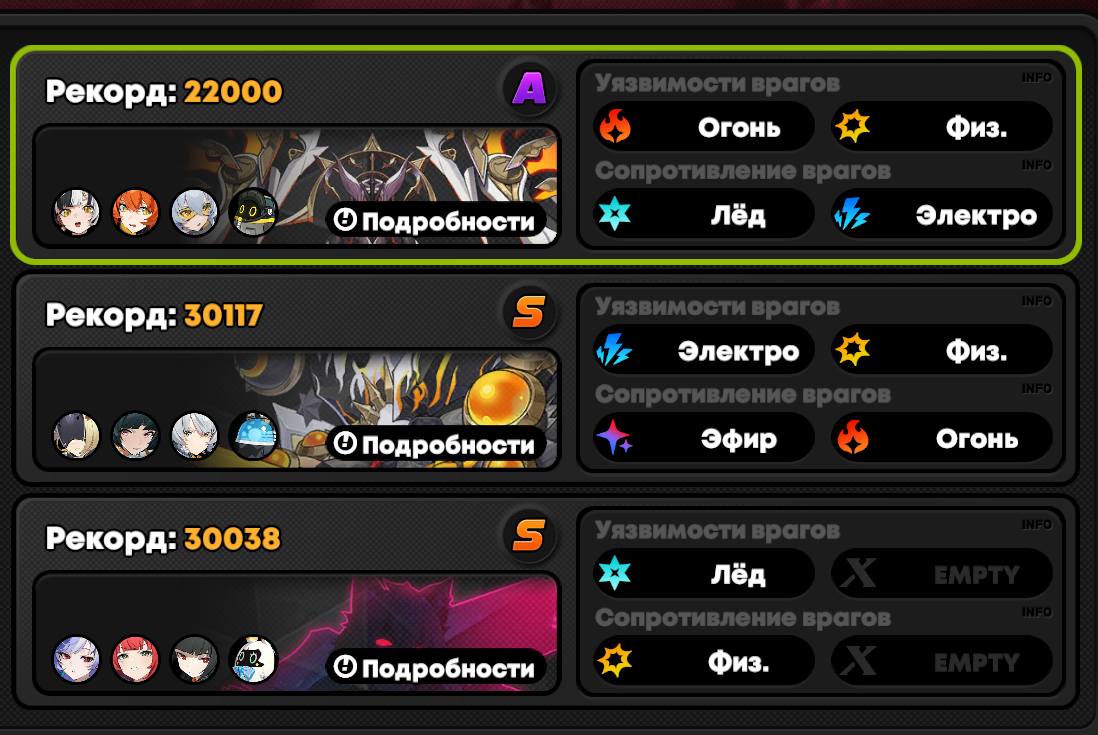Open Подробности for the 30038 record
Screen dimensions: 1098x735
pyautogui.click(x=436, y=668)
